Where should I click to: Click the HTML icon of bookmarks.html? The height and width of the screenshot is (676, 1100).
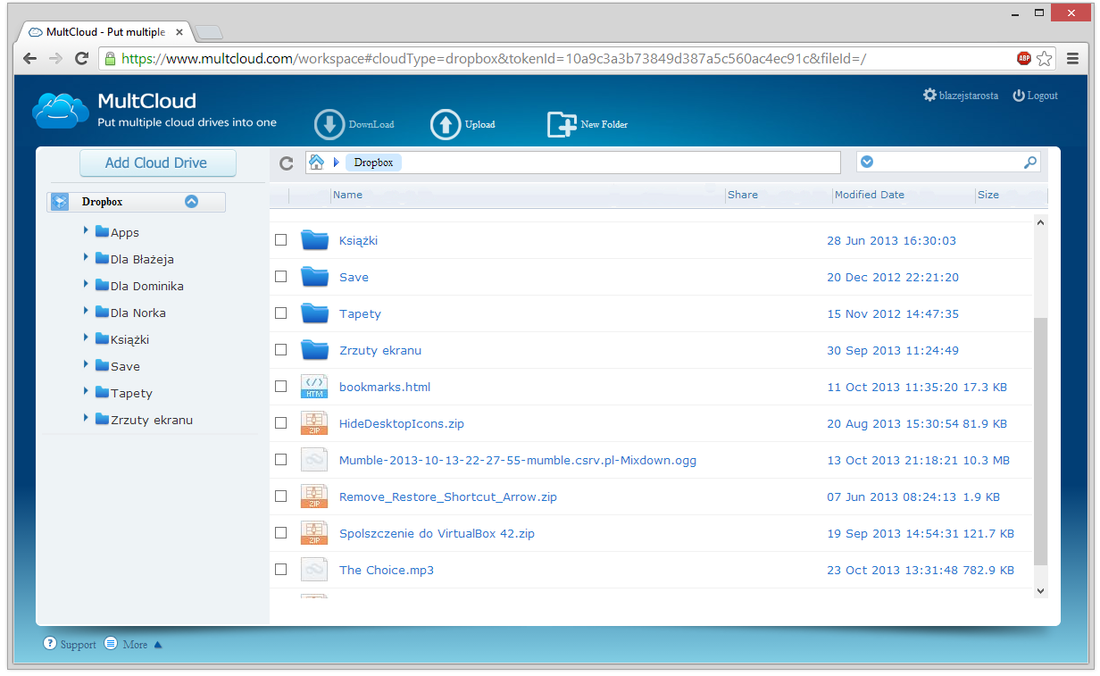click(314, 386)
